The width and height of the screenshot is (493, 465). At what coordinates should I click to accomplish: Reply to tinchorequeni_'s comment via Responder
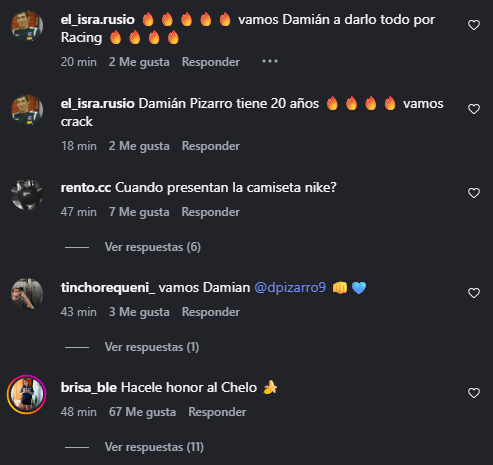211,312
